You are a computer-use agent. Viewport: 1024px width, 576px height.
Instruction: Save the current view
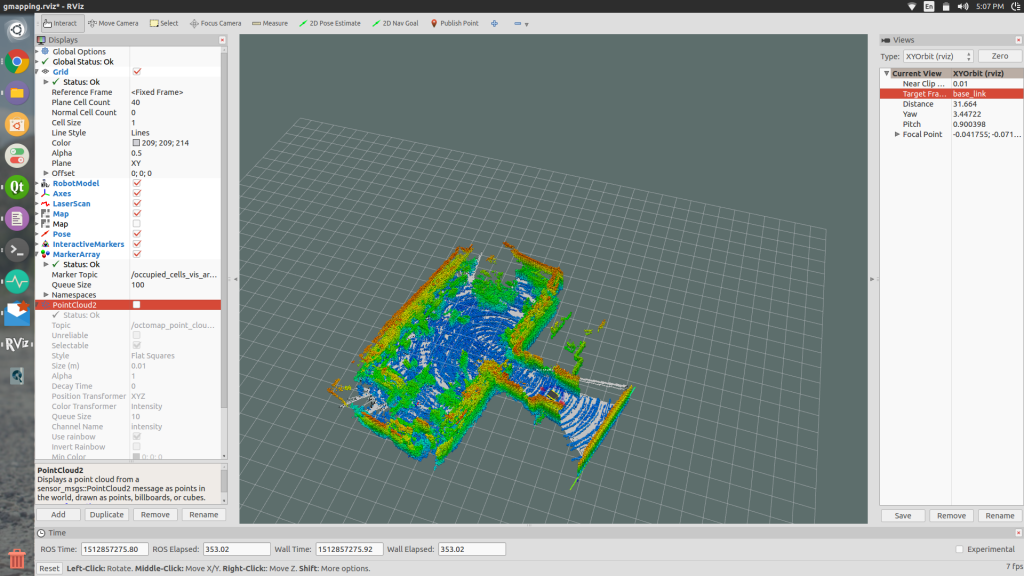pyautogui.click(x=903, y=516)
